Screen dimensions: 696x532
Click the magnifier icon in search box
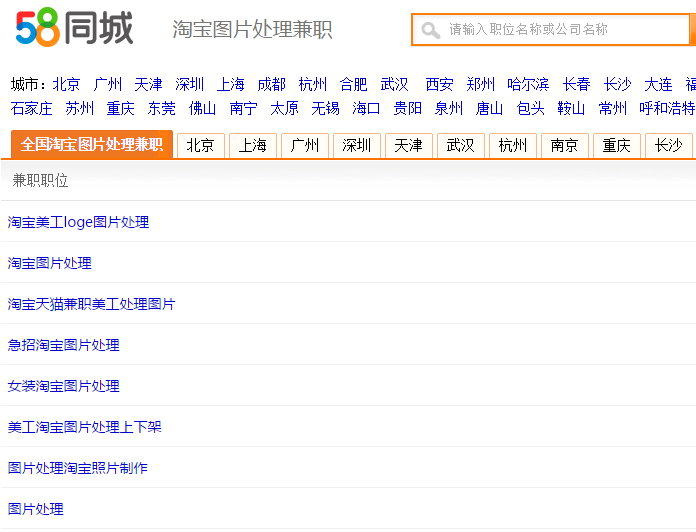pyautogui.click(x=431, y=30)
